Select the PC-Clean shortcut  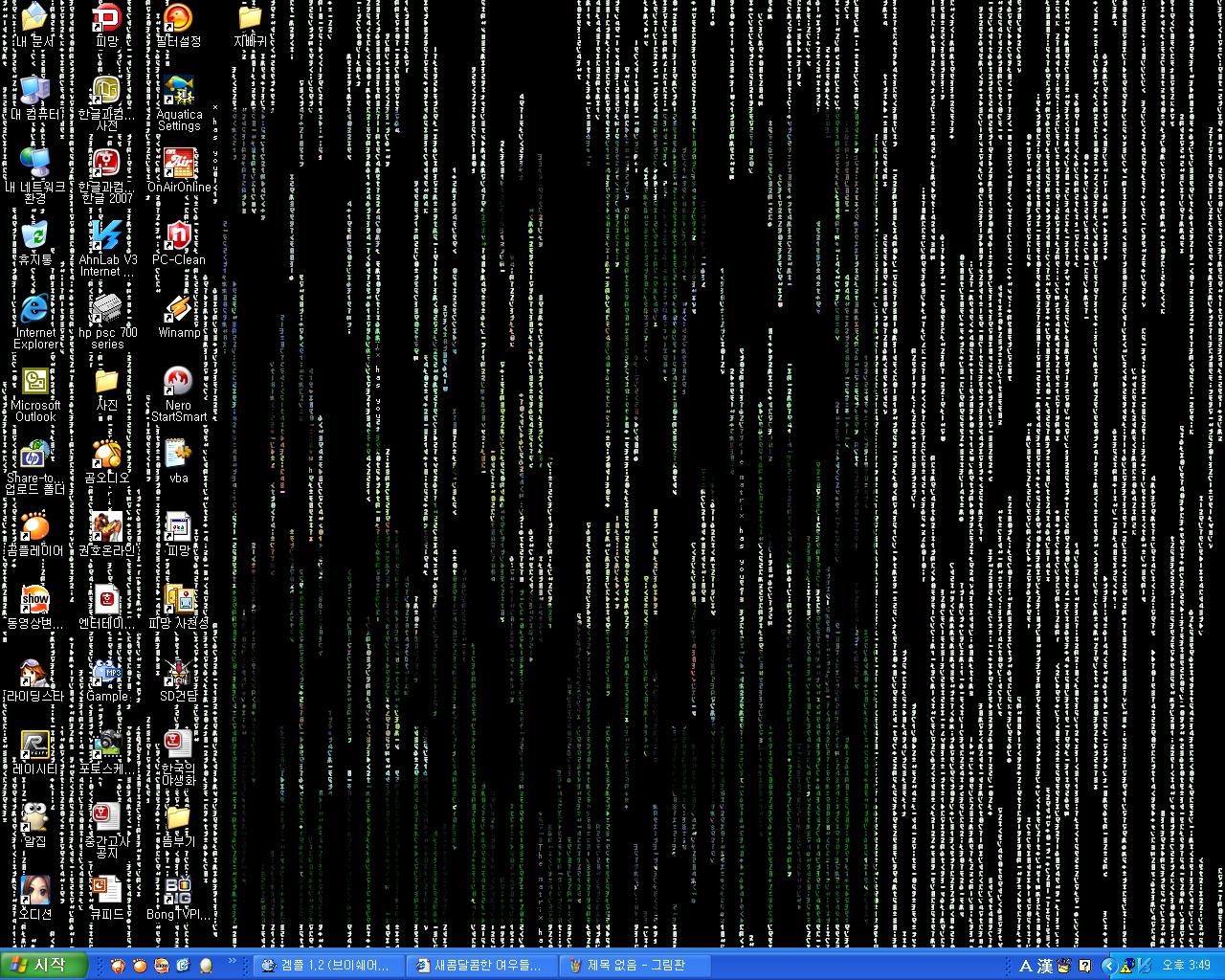[x=179, y=242]
